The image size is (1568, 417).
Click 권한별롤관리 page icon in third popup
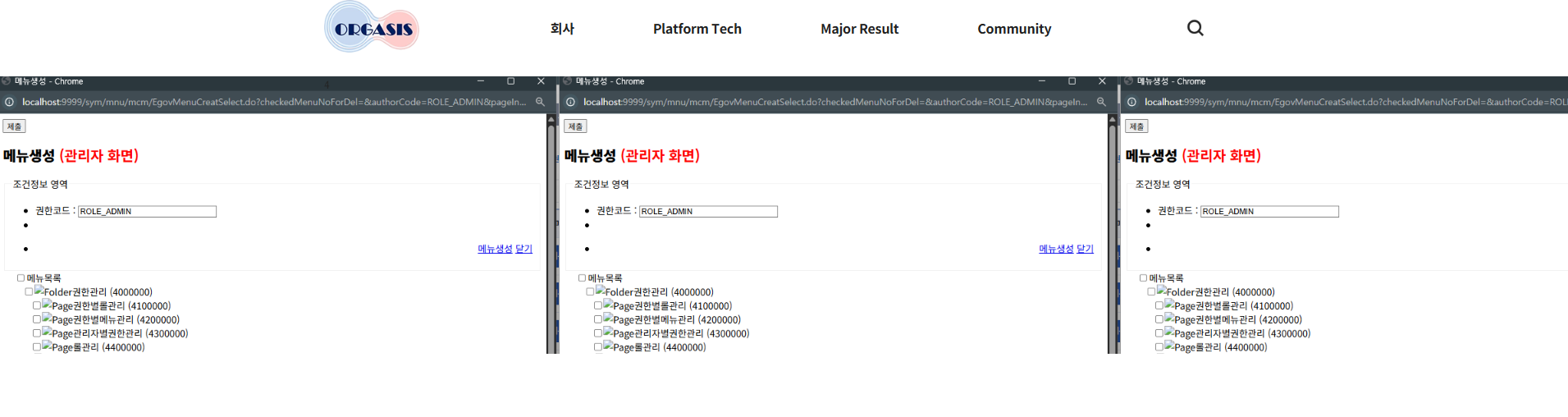click(x=1169, y=305)
